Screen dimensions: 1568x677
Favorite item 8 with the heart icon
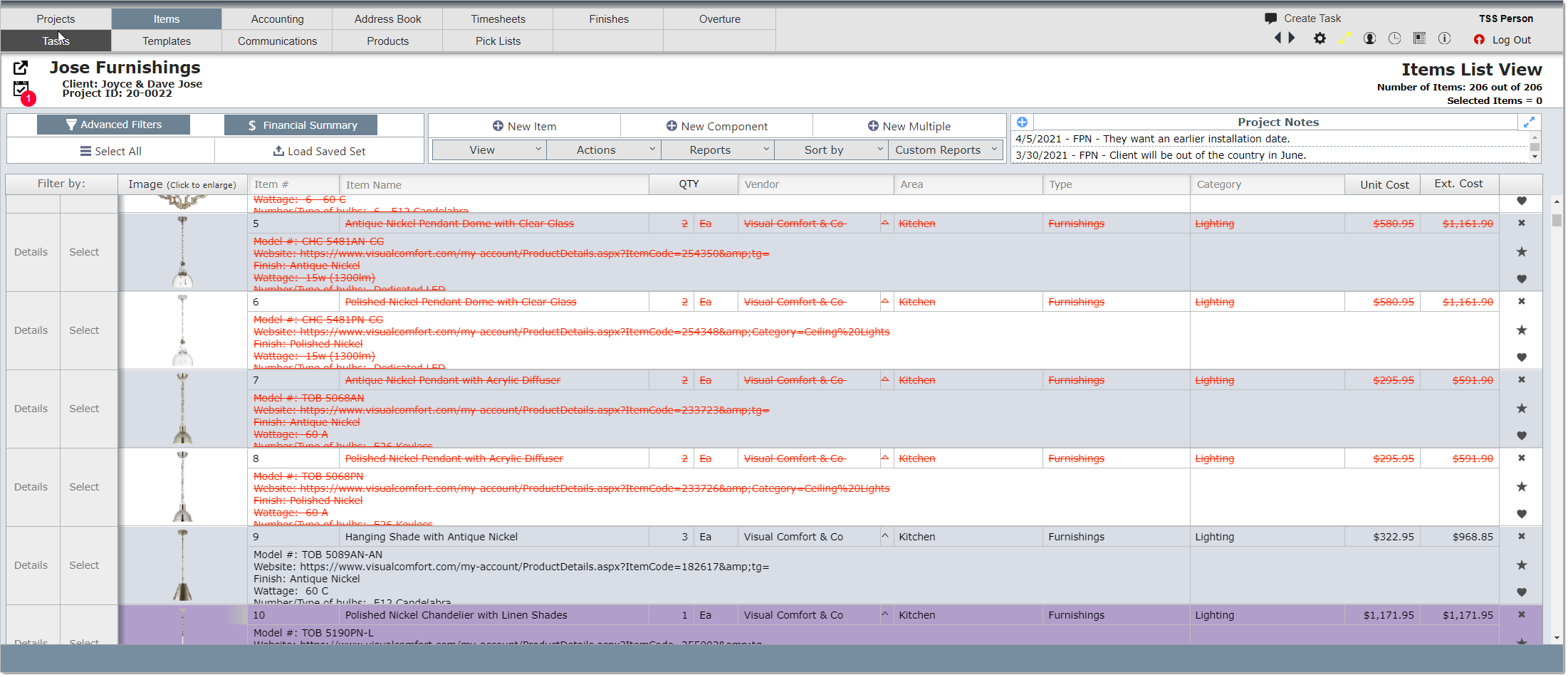[1522, 514]
